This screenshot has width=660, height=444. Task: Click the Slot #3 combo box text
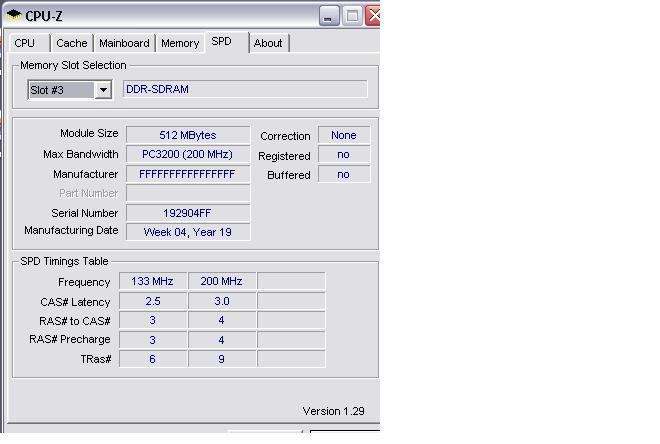coord(61,90)
